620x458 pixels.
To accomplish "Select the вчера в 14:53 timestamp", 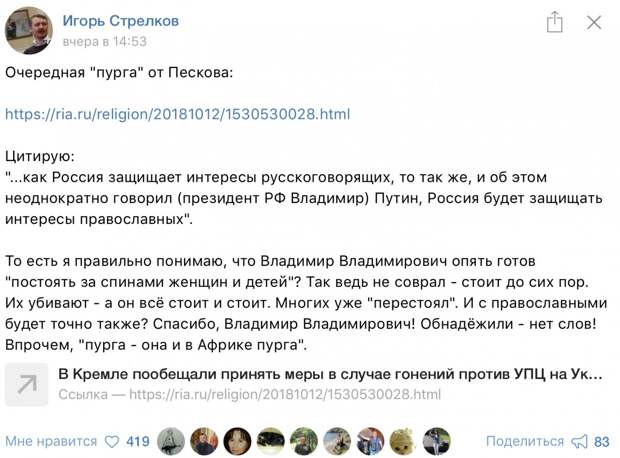I will point(104,42).
